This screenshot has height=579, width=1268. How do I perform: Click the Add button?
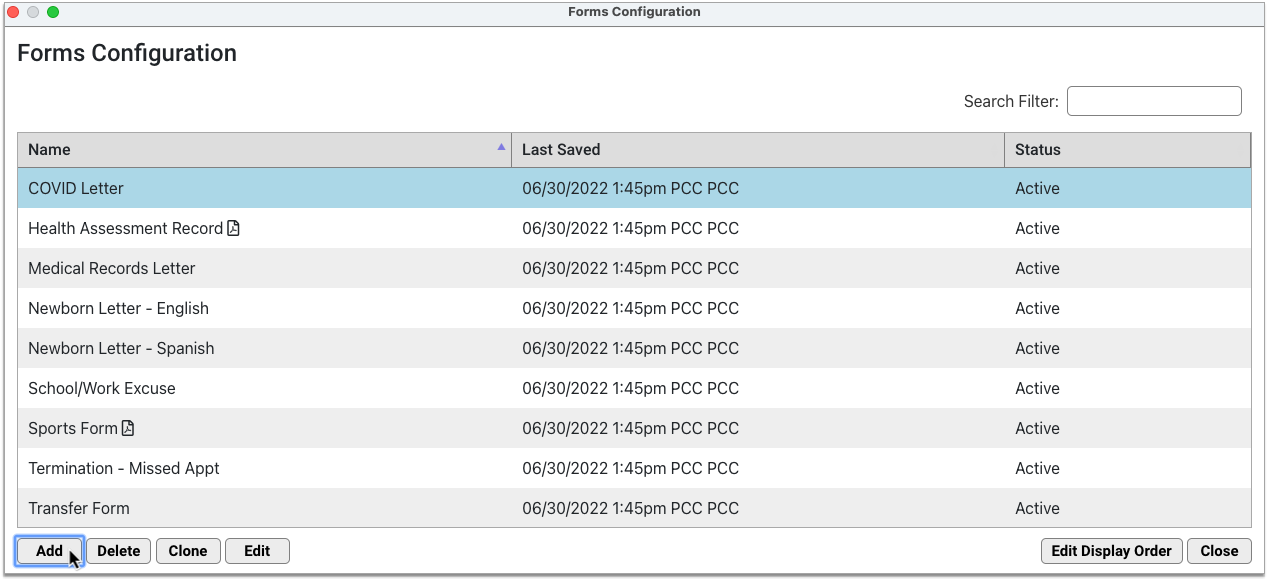pos(49,551)
